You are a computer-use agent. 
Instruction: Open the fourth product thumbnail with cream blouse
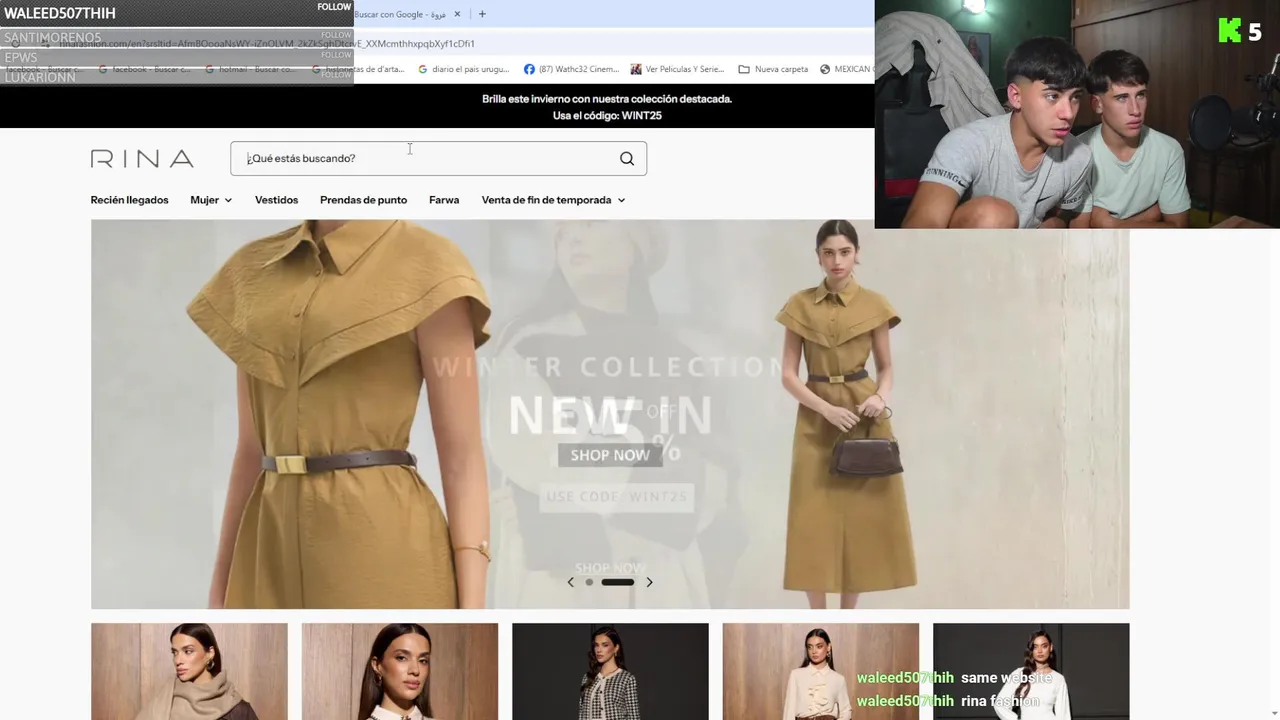click(x=821, y=671)
